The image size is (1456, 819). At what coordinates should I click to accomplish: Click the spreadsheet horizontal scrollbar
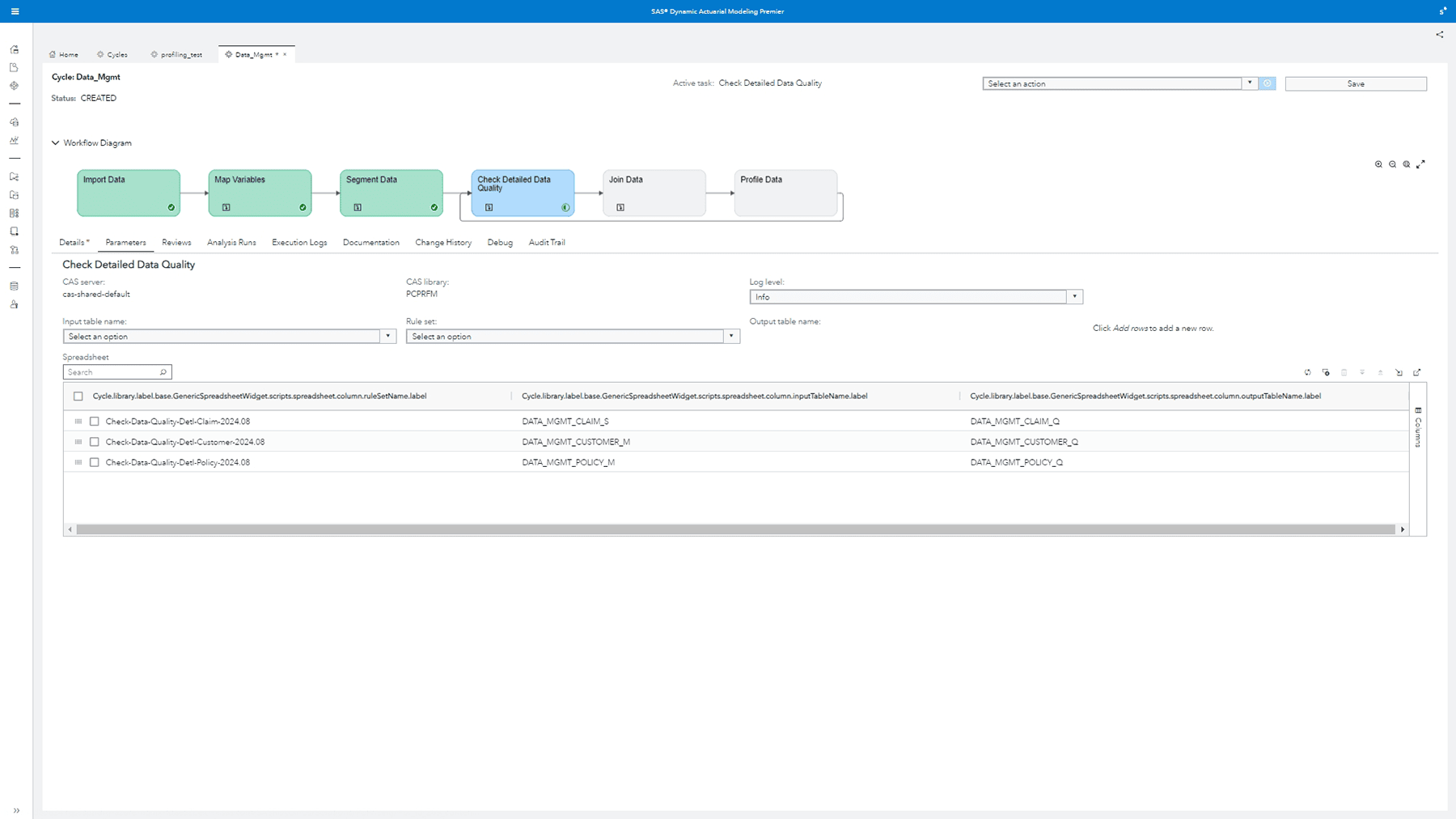pos(736,529)
